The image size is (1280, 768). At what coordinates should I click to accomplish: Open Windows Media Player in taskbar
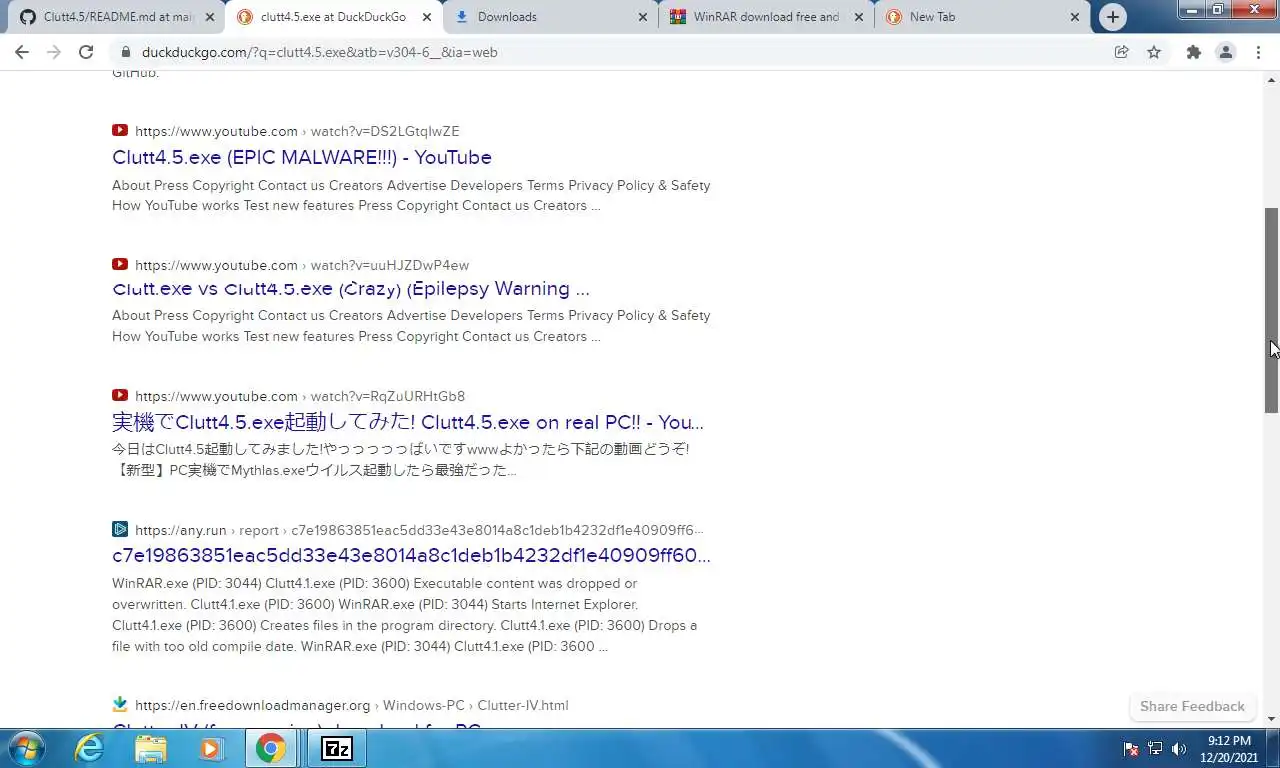tap(210, 748)
